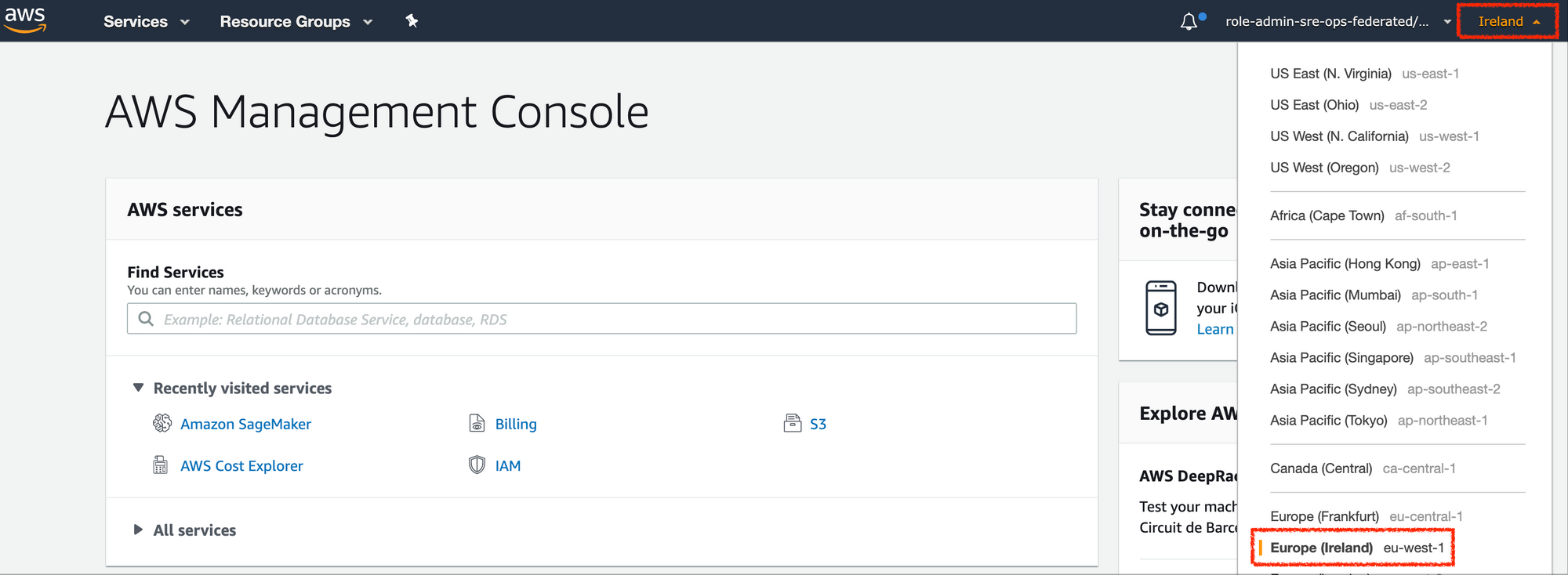
Task: Click the mobile phone app icon
Action: [x=1160, y=309]
